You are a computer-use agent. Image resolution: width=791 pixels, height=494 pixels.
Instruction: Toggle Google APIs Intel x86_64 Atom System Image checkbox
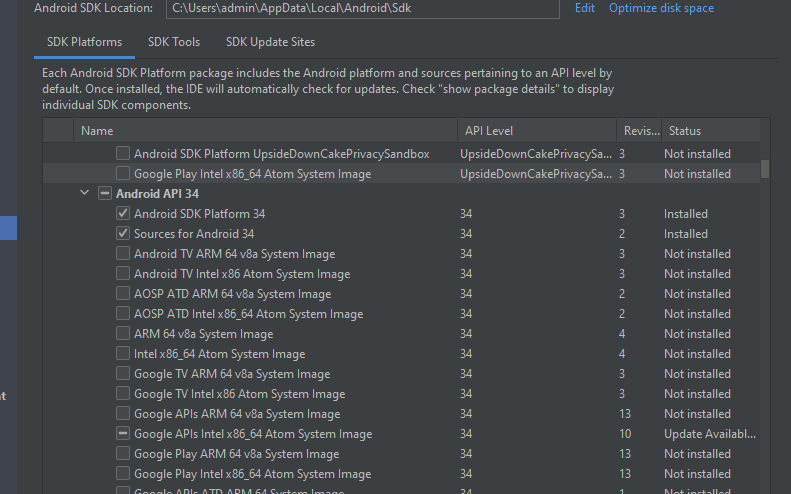(x=123, y=434)
